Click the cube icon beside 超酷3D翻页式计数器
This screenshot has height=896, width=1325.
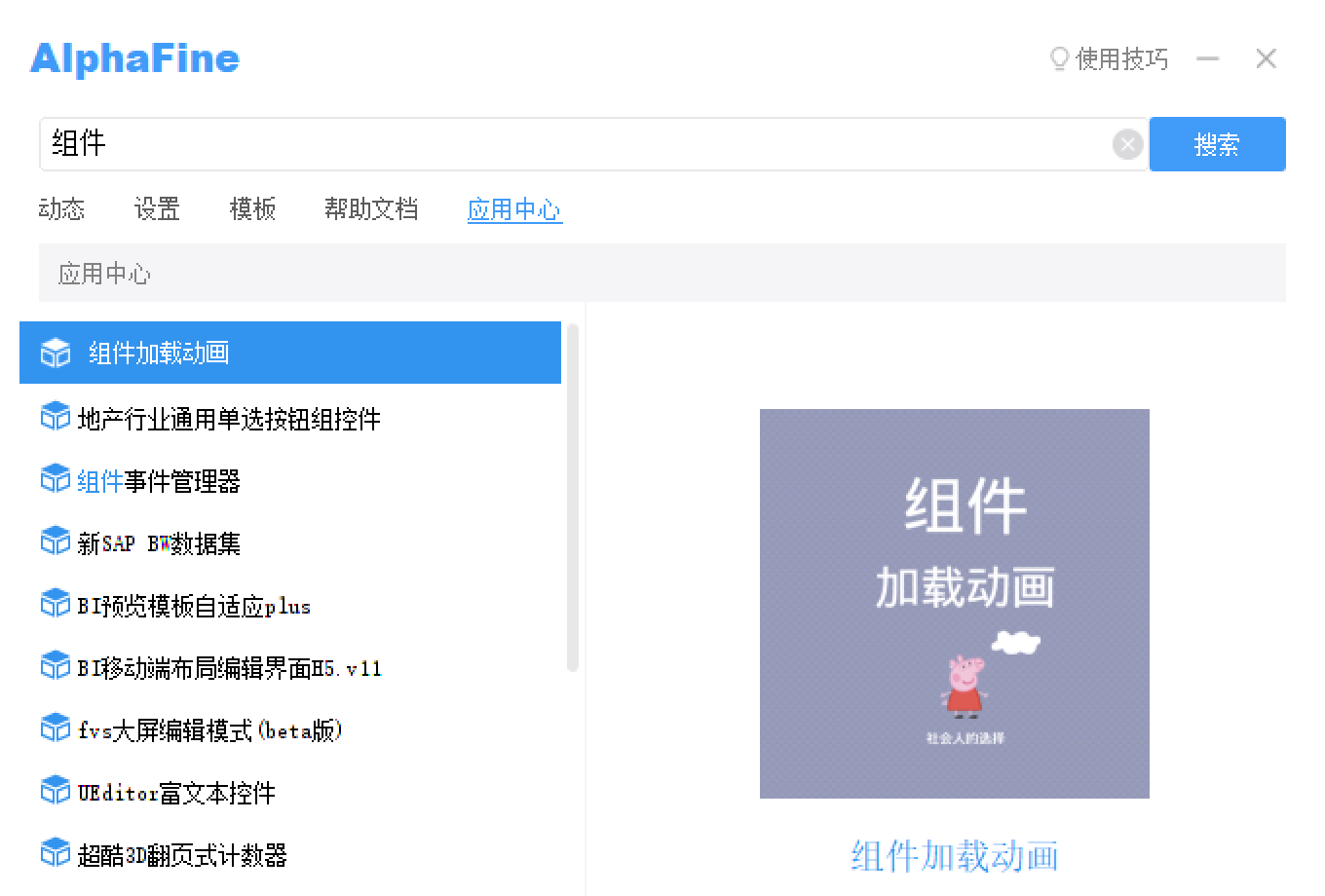[x=56, y=853]
